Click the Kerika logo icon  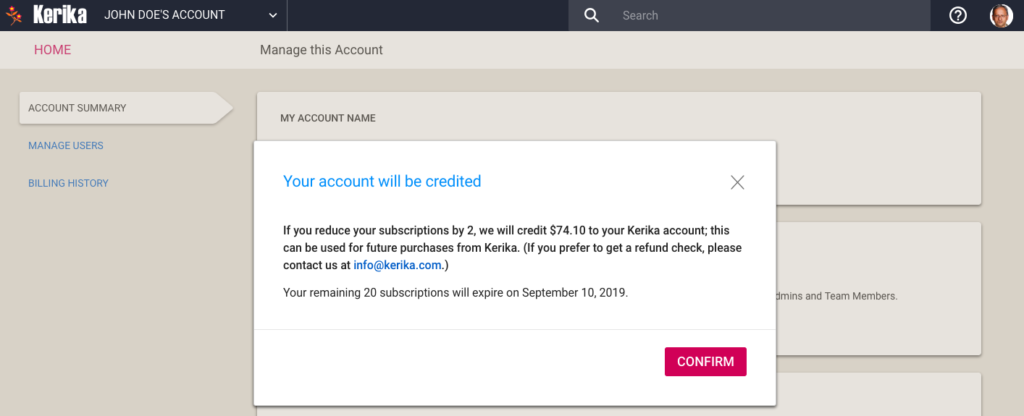14,15
